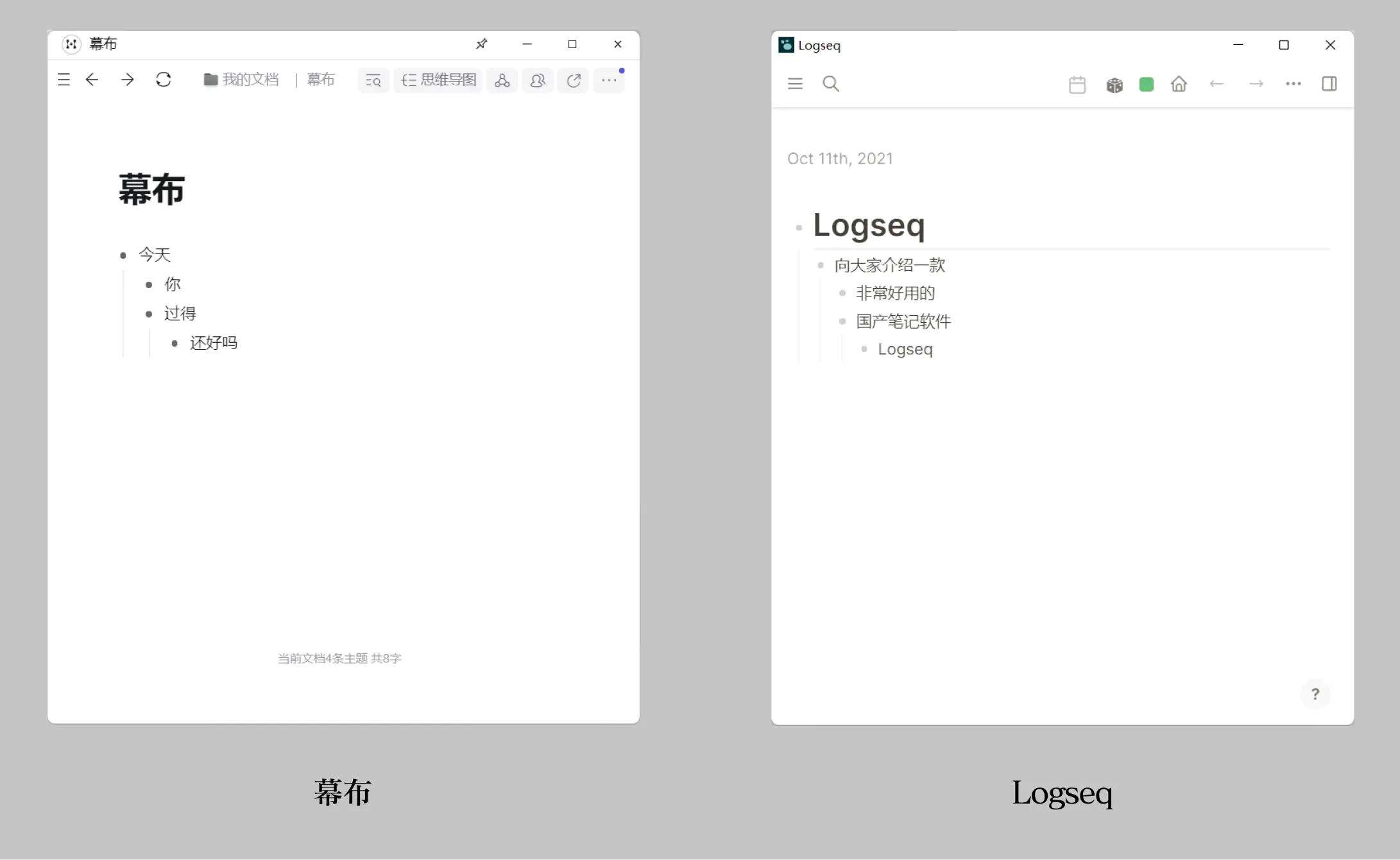Edit the nested Logseq child block text

(905, 349)
